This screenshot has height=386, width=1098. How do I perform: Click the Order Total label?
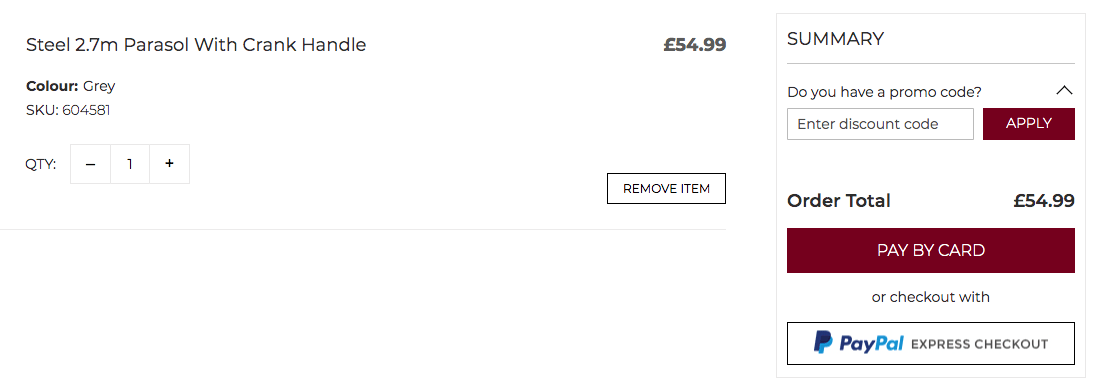[x=839, y=201]
